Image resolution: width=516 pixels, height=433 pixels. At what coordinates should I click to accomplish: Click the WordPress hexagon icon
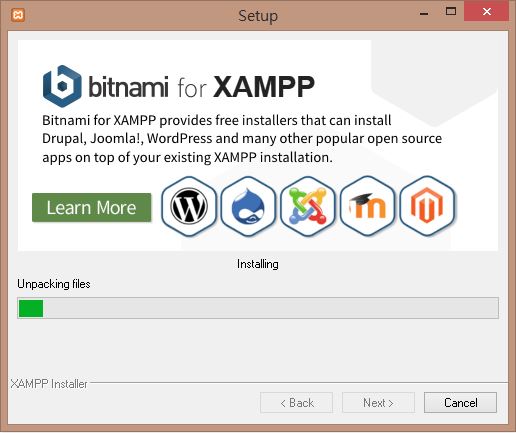[x=189, y=206]
